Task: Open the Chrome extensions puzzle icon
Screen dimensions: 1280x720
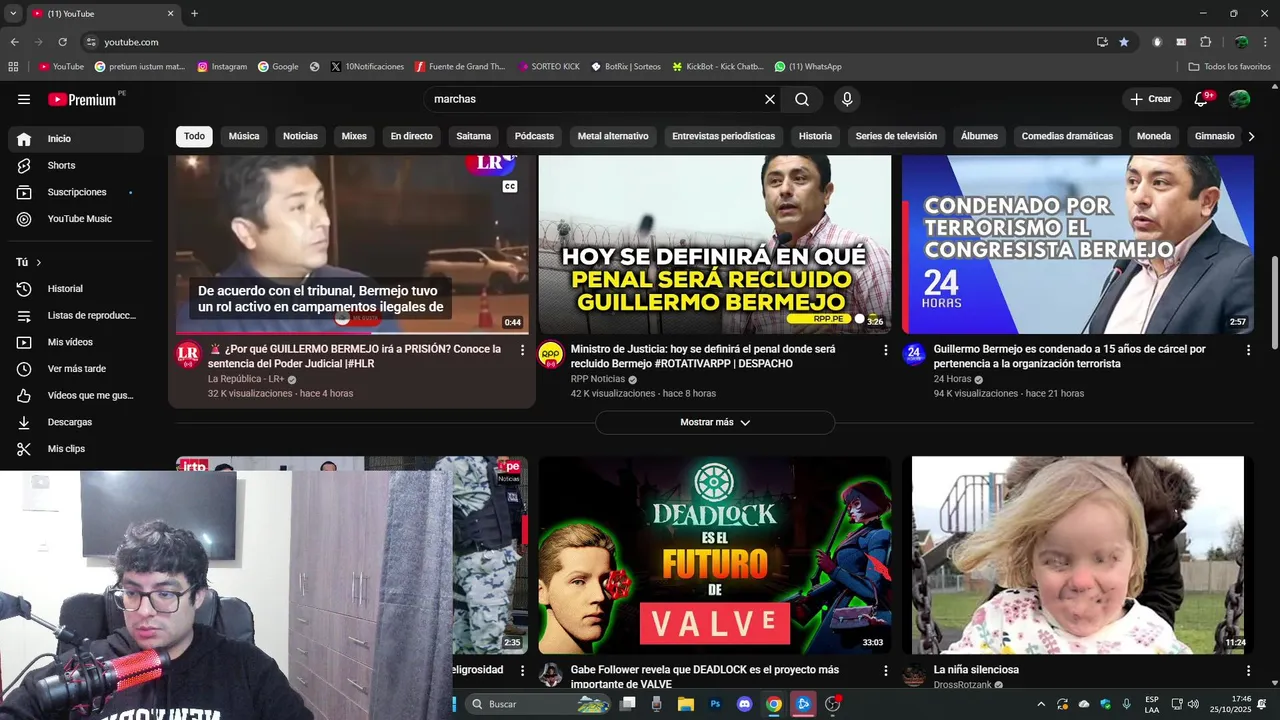Action: click(1205, 42)
